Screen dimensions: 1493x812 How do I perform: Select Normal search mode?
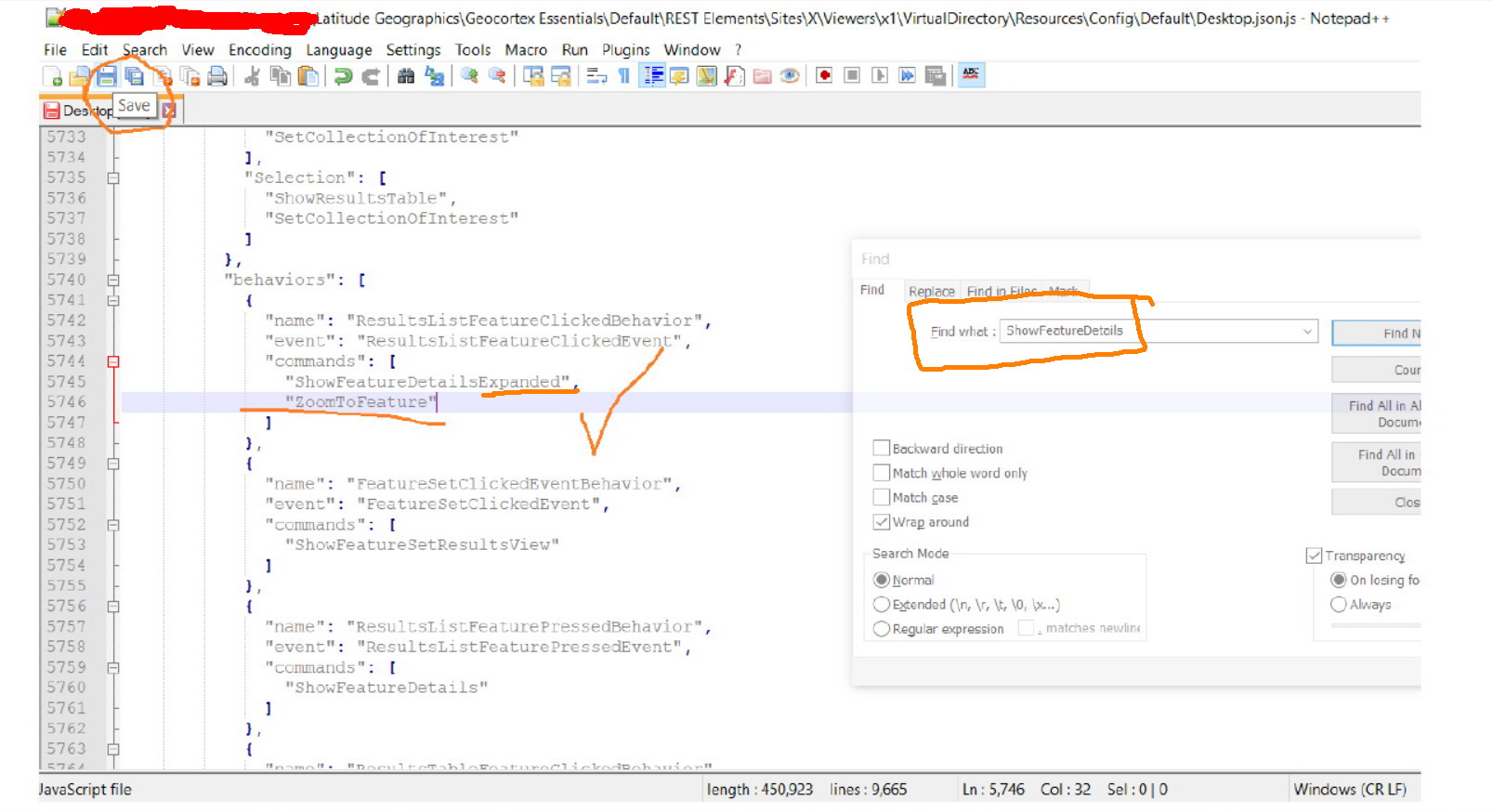pos(882,580)
